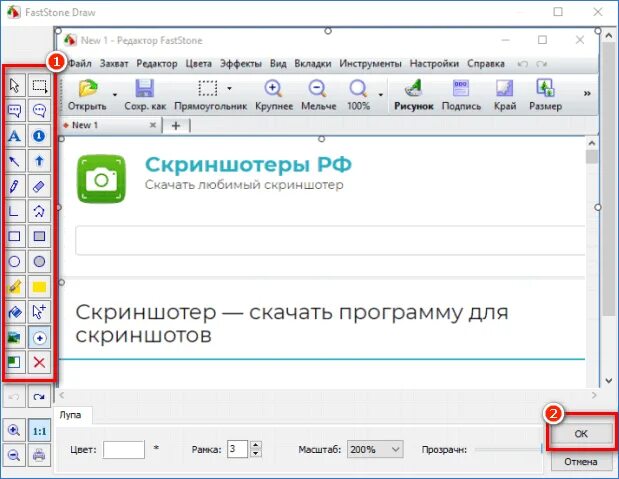Zoom out with the minus magnifier

pyautogui.click(x=15, y=455)
